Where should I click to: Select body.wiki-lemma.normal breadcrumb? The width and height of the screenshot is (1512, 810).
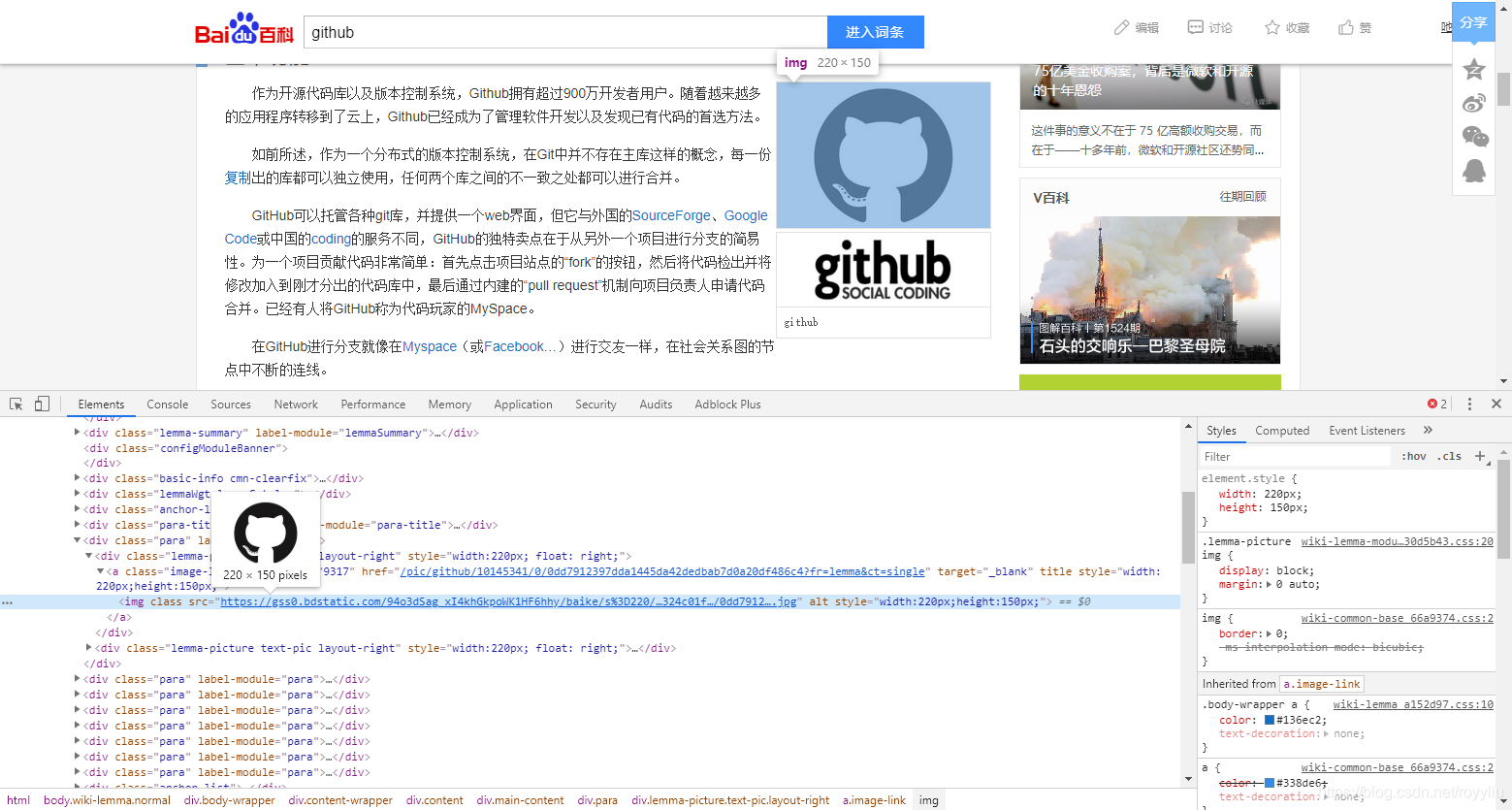107,800
